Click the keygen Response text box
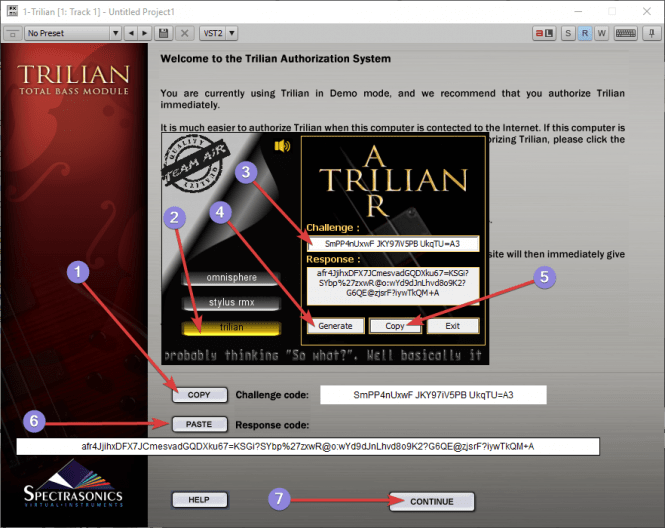 pos(393,286)
